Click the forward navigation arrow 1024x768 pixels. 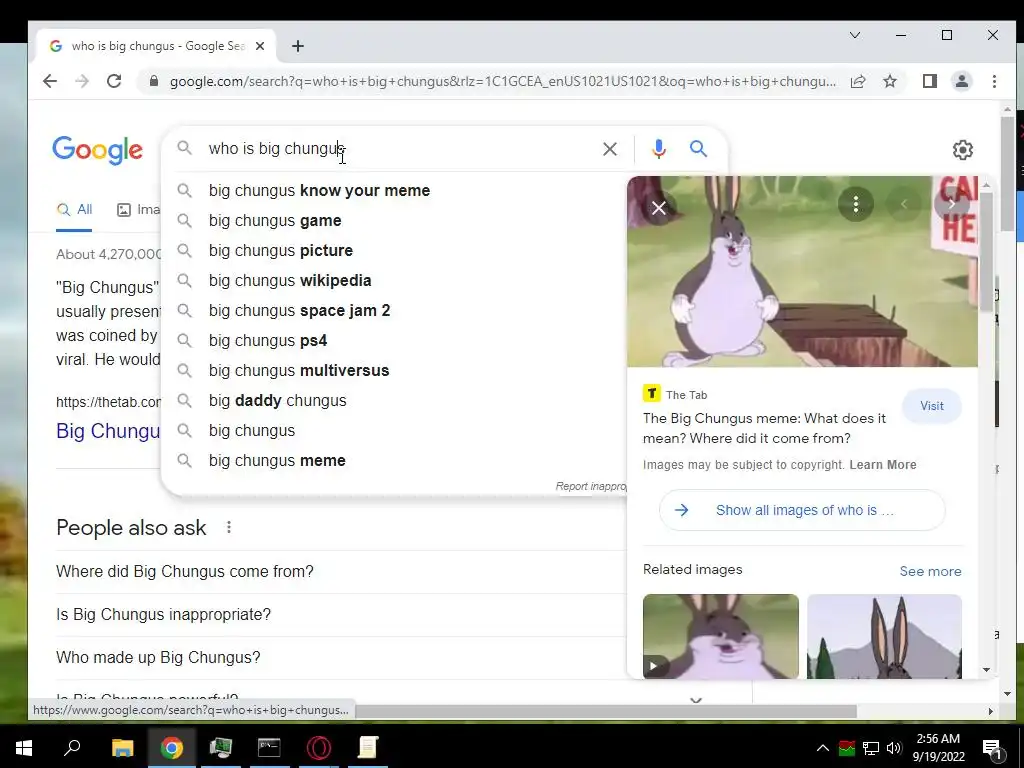(x=82, y=81)
